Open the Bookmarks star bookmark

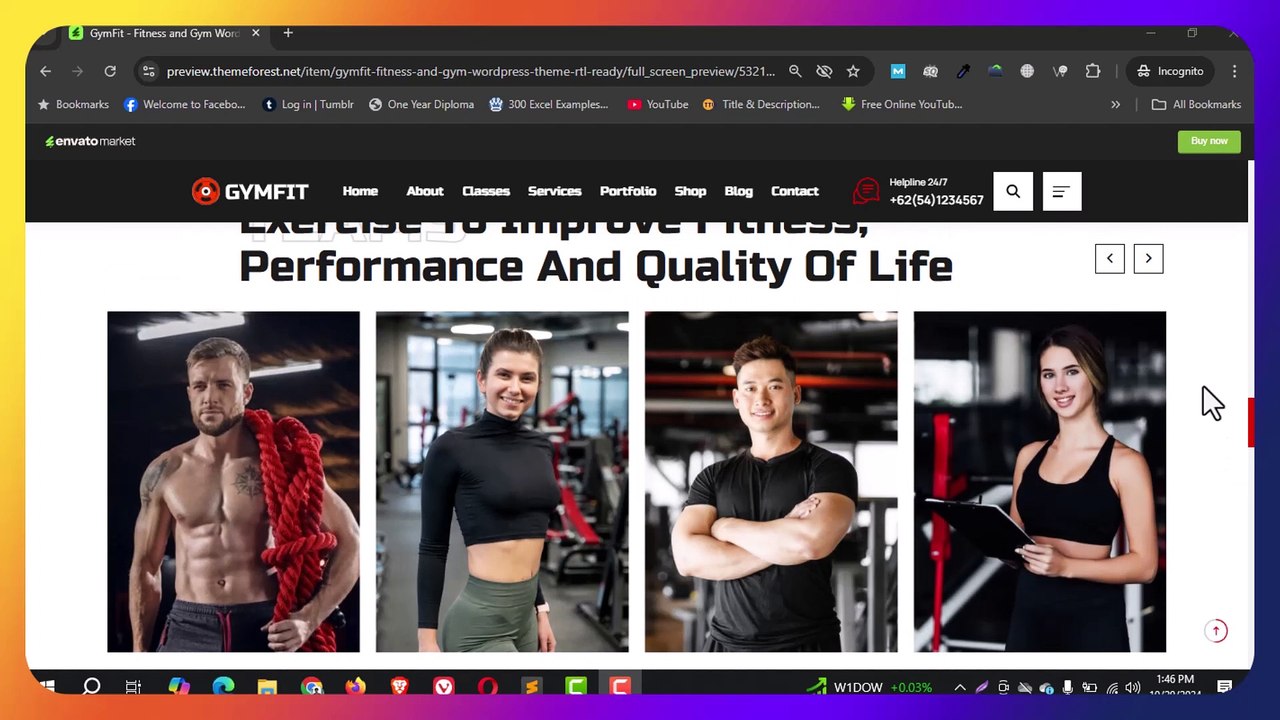click(72, 104)
